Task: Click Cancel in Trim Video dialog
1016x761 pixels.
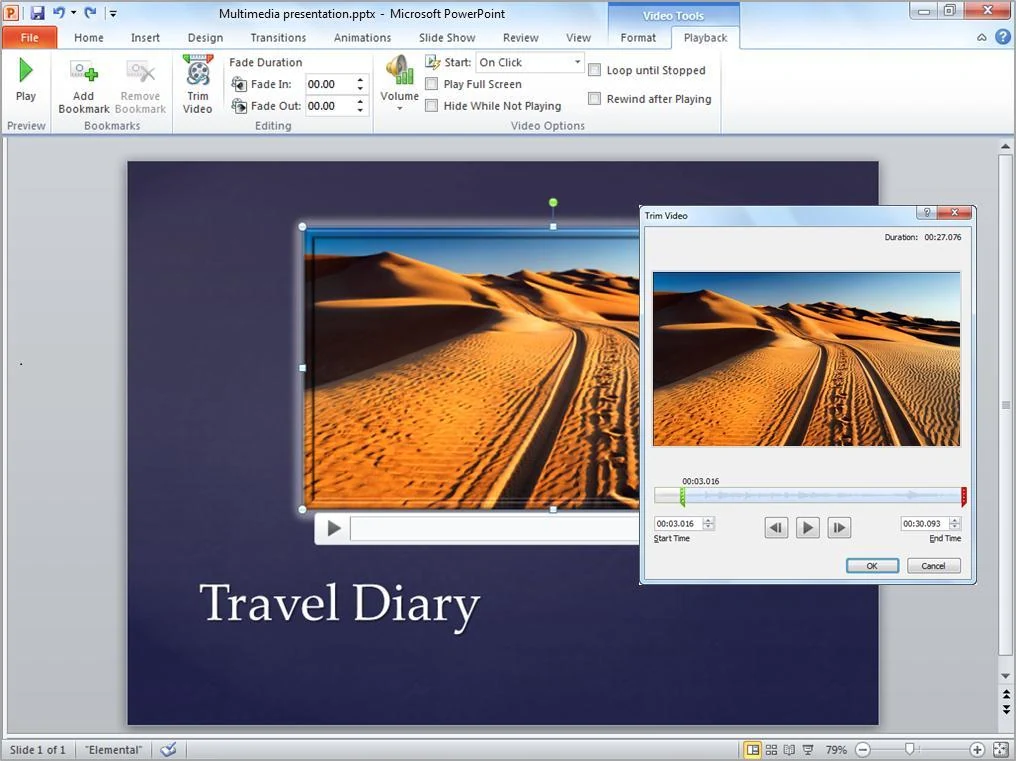Action: (933, 566)
